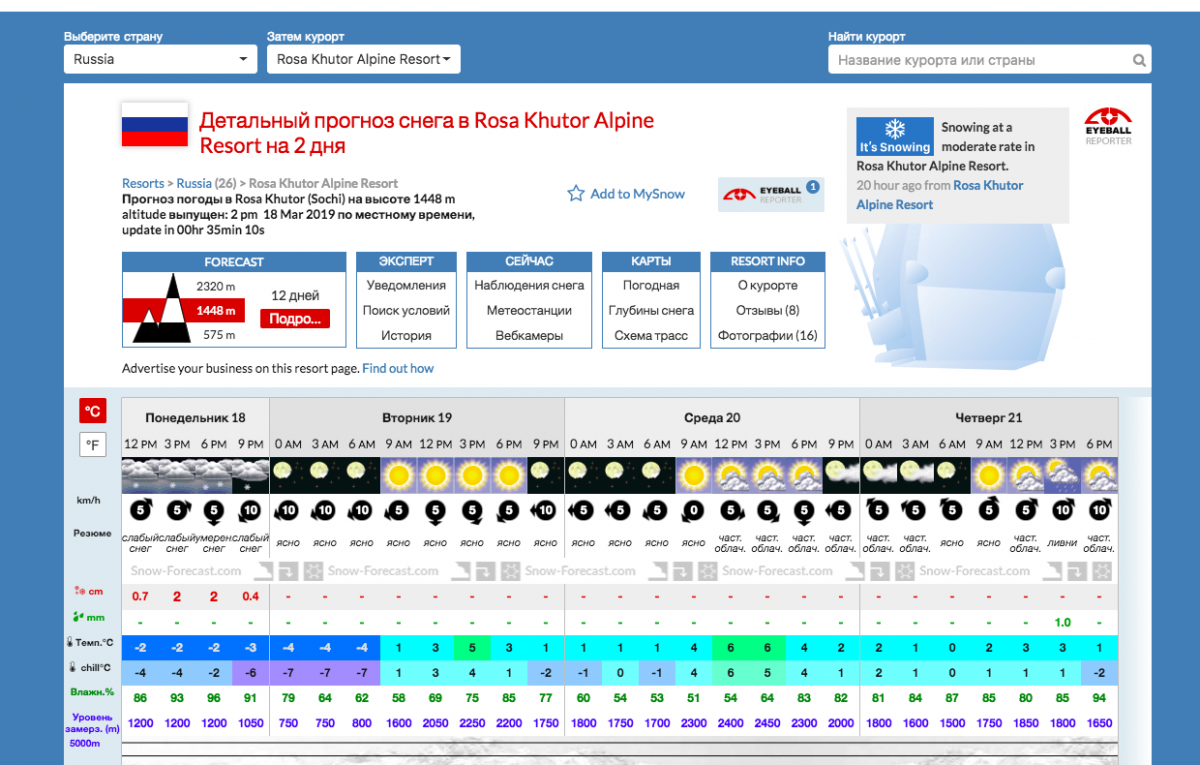Open Поиск условий link
1200x765 pixels.
coord(406,310)
